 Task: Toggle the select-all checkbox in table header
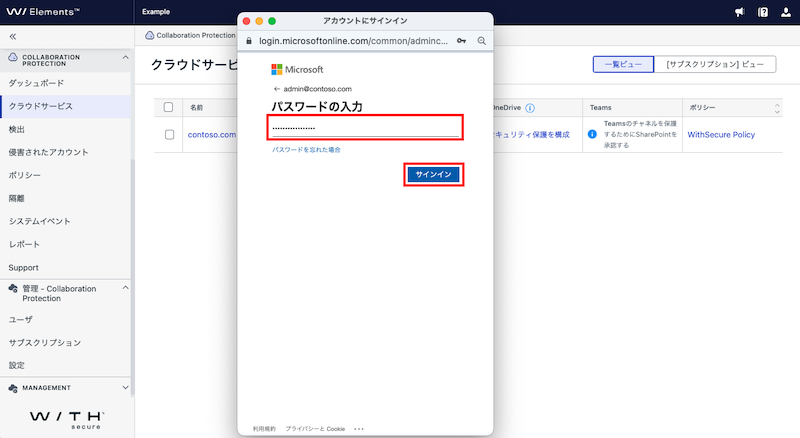(x=168, y=107)
